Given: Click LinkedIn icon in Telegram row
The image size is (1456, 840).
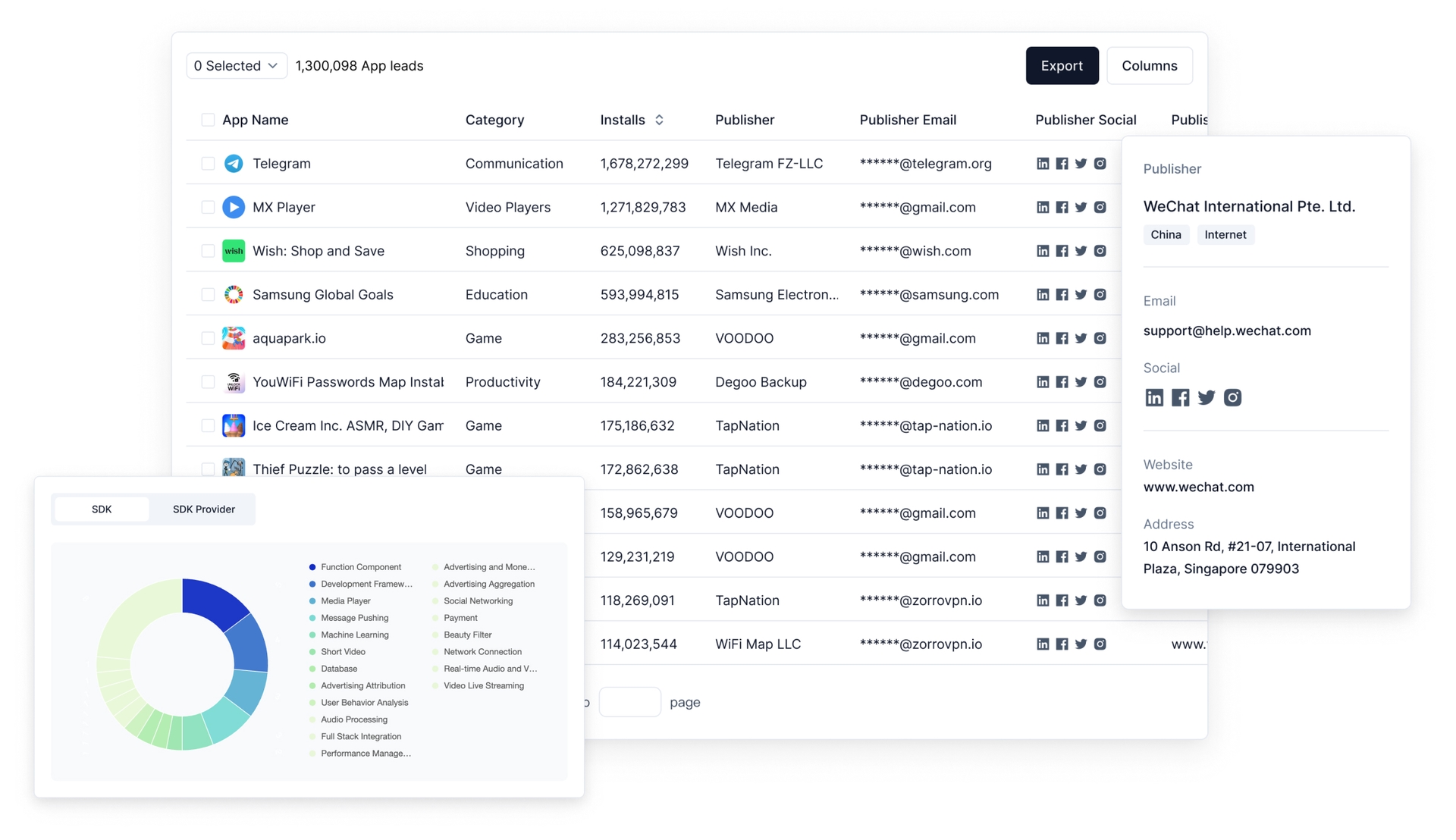Looking at the screenshot, I should [x=1043, y=163].
